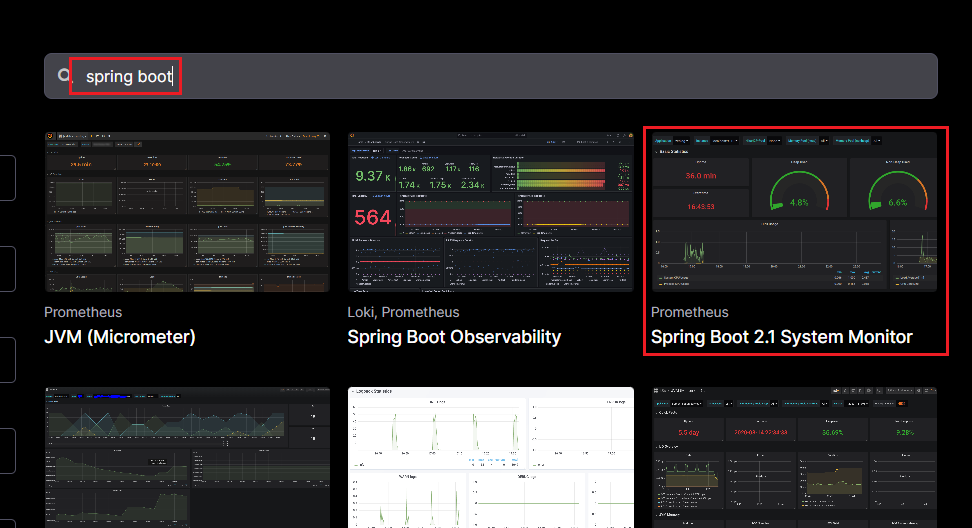Click Prometheus label above JVM (Micrometer)
The height and width of the screenshot is (528, 972).
[83, 312]
